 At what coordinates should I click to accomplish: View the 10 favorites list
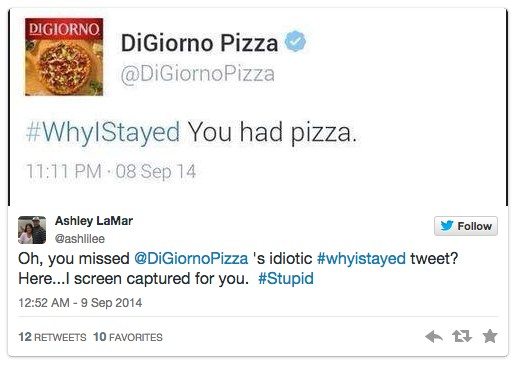[128, 337]
